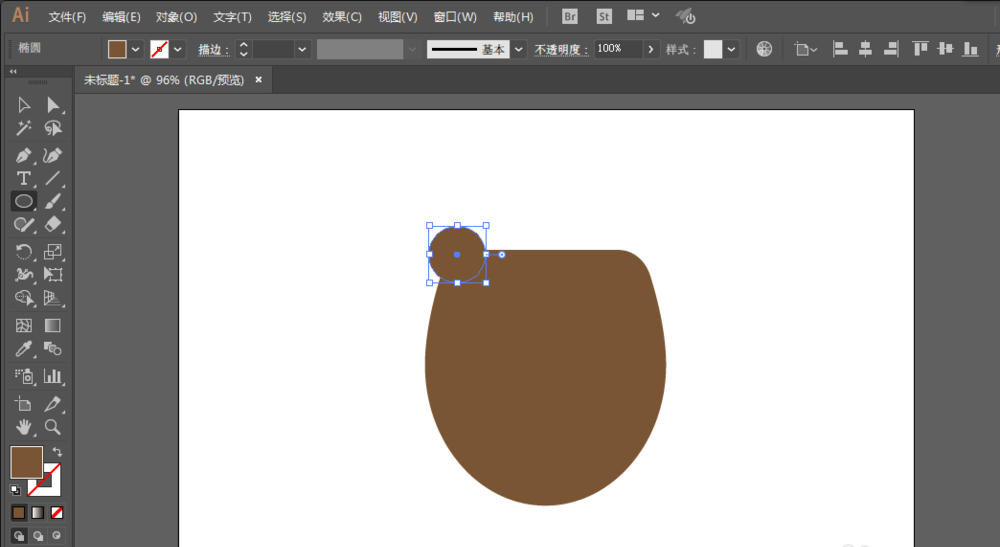Select the Hand tool
Image resolution: width=1000 pixels, height=547 pixels.
24,427
